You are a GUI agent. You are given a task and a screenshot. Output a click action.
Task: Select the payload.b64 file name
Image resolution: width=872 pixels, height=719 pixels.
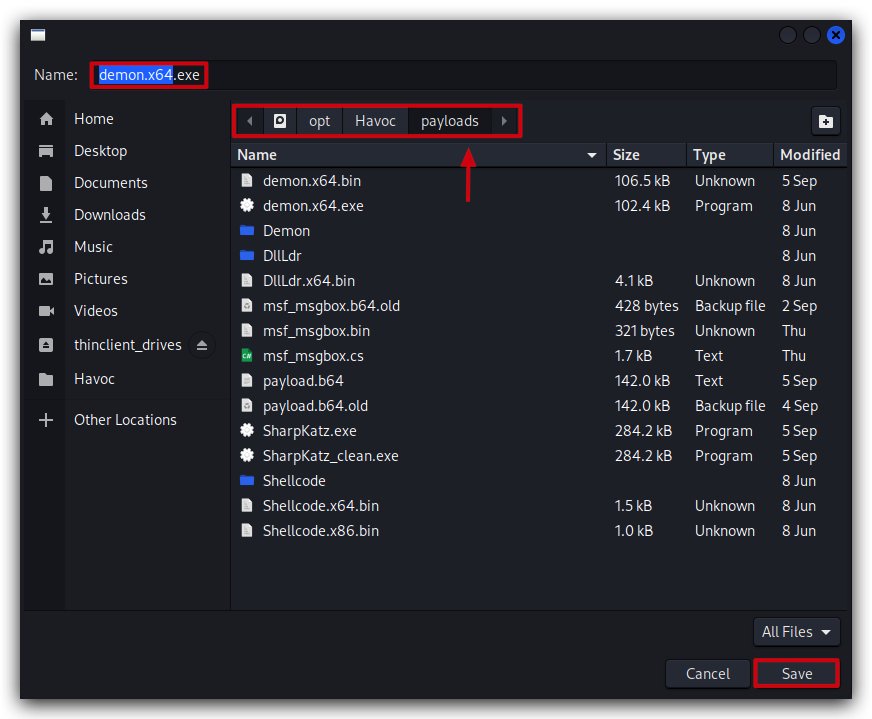point(303,381)
